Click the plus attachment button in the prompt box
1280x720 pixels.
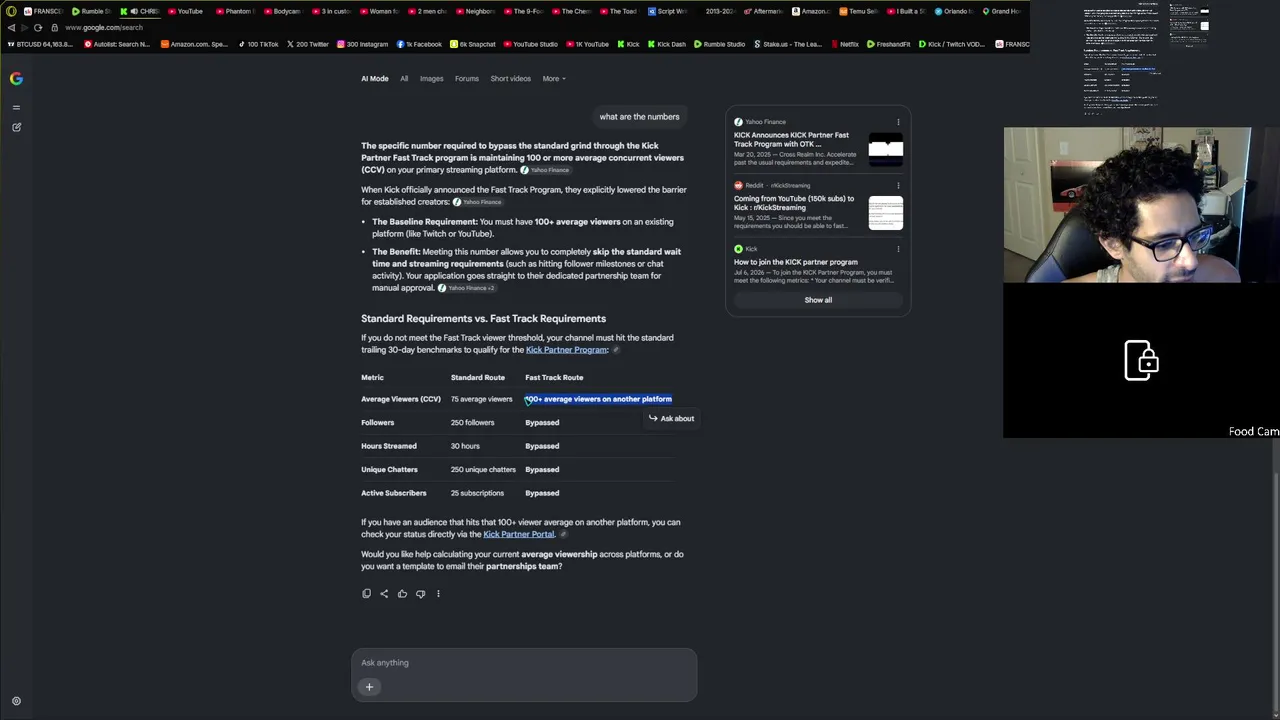pos(369,686)
